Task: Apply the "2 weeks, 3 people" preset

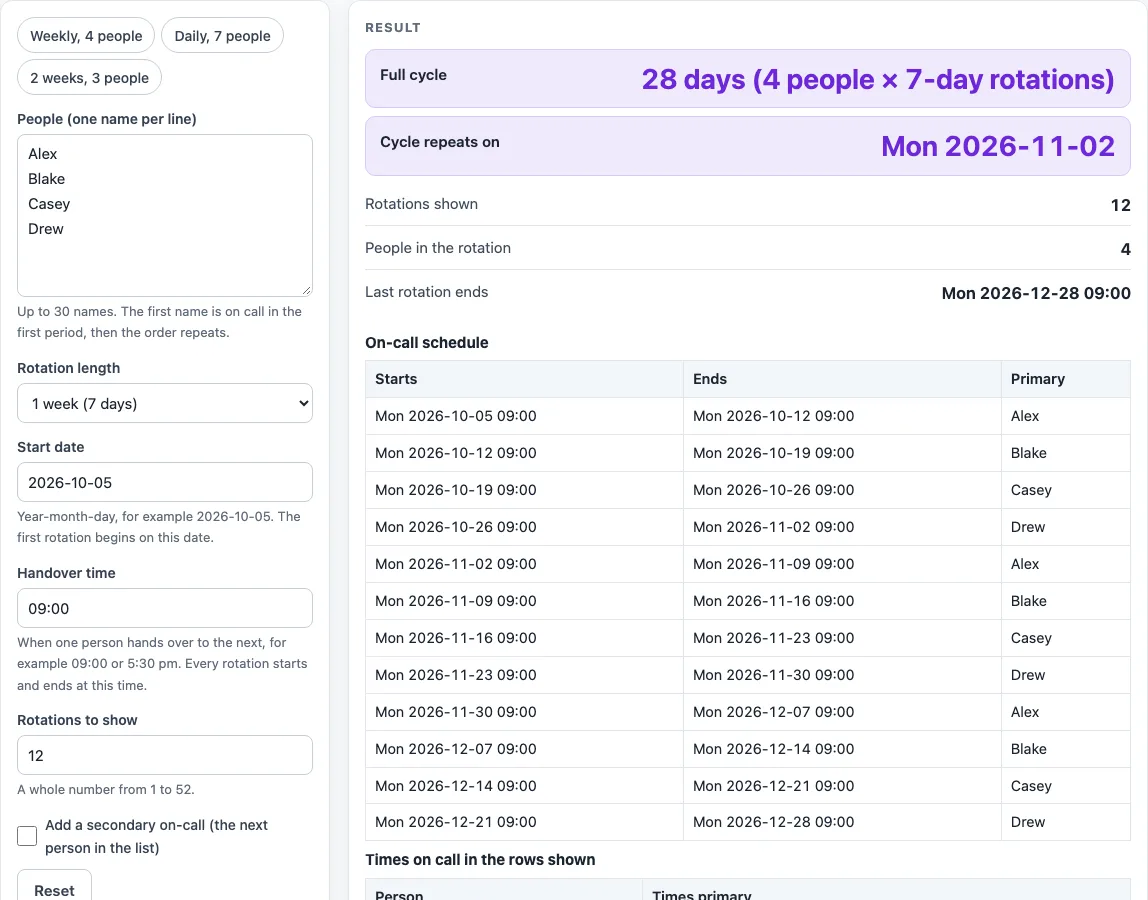Action: (x=89, y=78)
